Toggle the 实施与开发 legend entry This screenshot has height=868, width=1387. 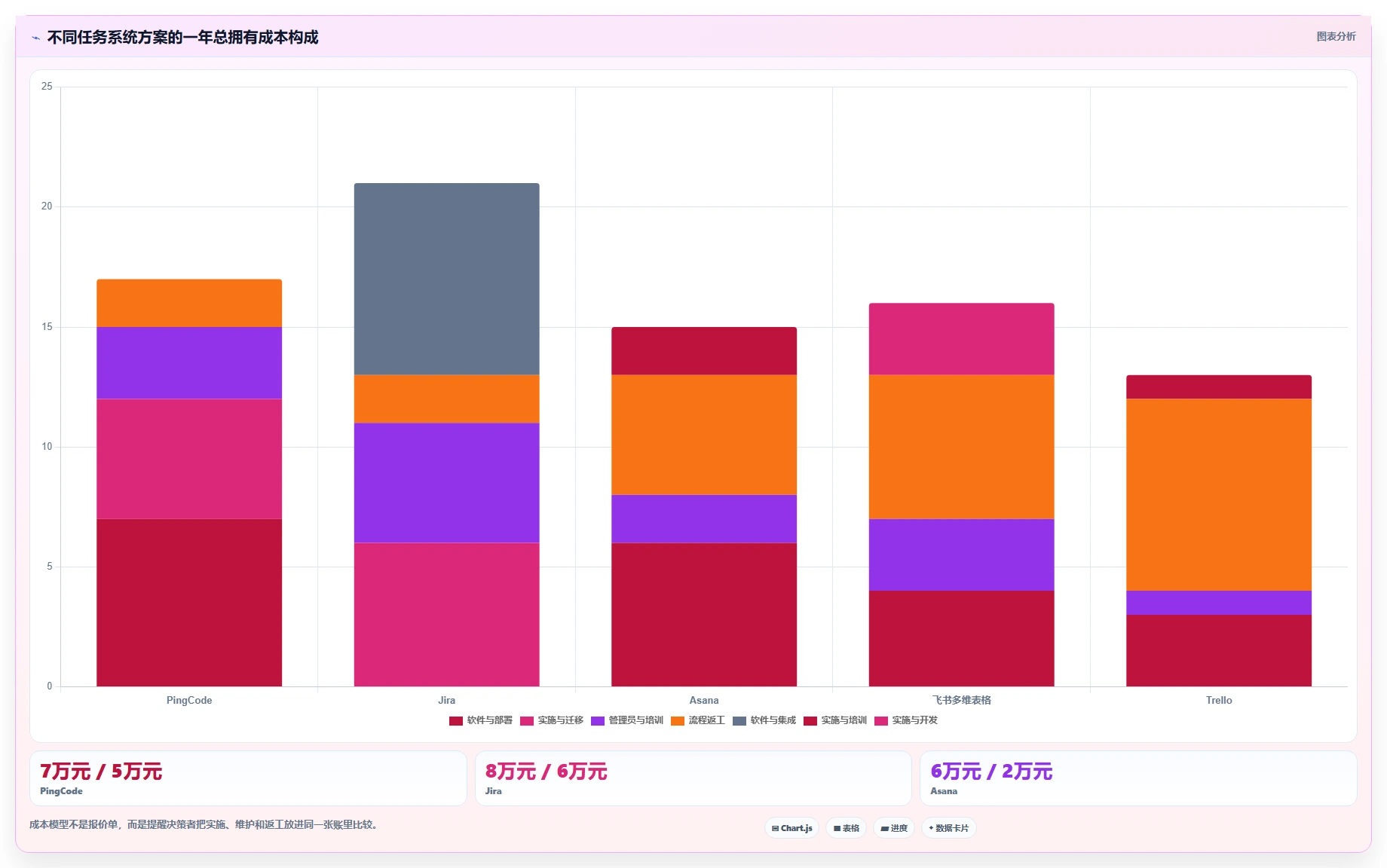click(x=906, y=720)
